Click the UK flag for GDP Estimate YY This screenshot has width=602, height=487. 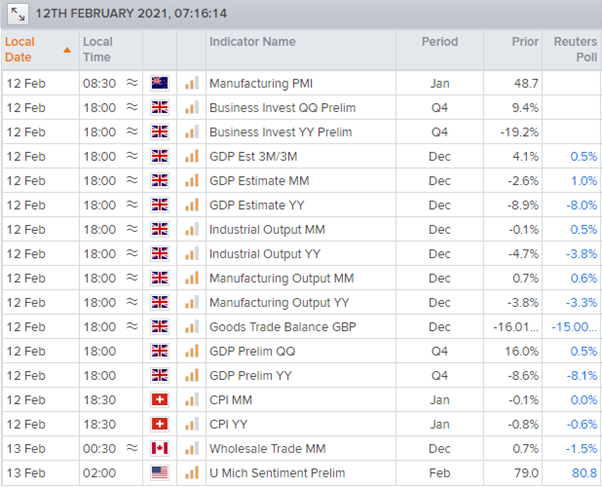point(159,205)
